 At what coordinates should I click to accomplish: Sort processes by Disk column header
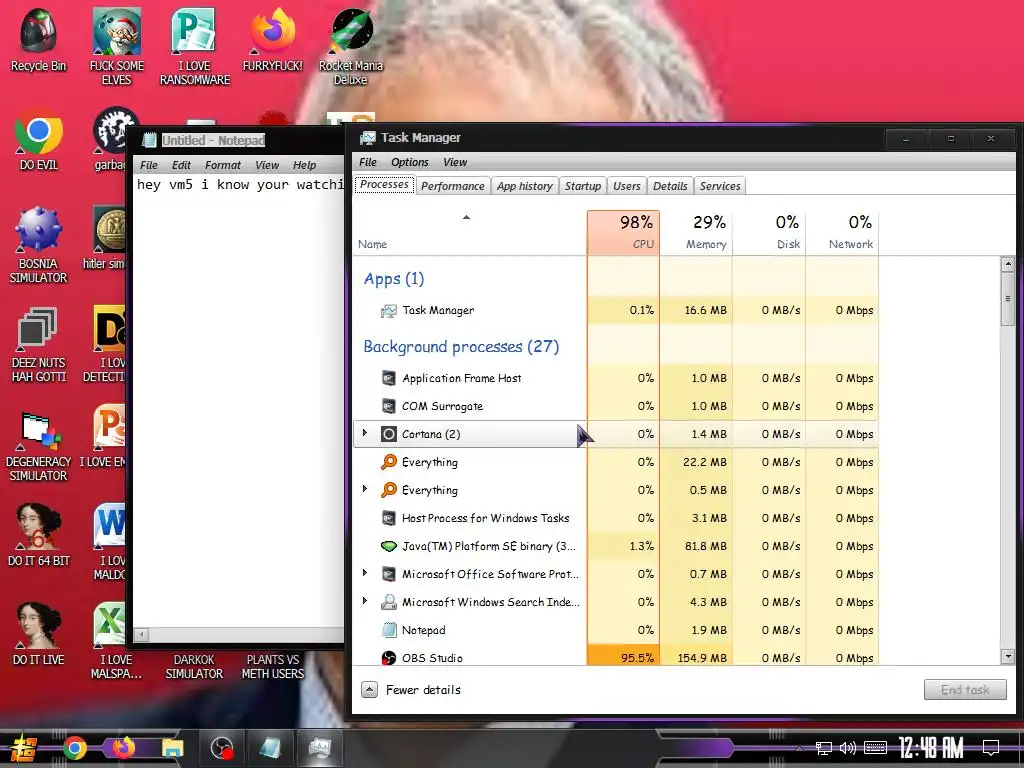769,232
